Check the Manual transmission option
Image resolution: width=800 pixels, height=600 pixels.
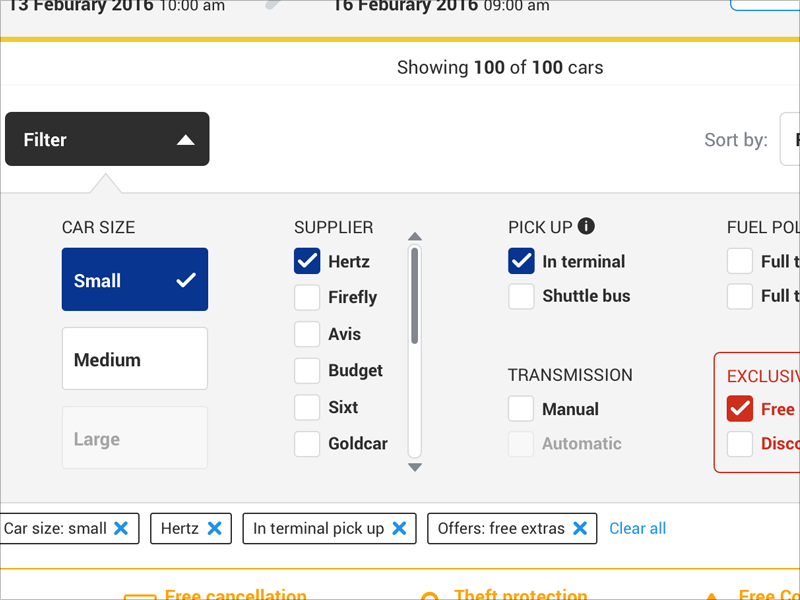pos(521,409)
